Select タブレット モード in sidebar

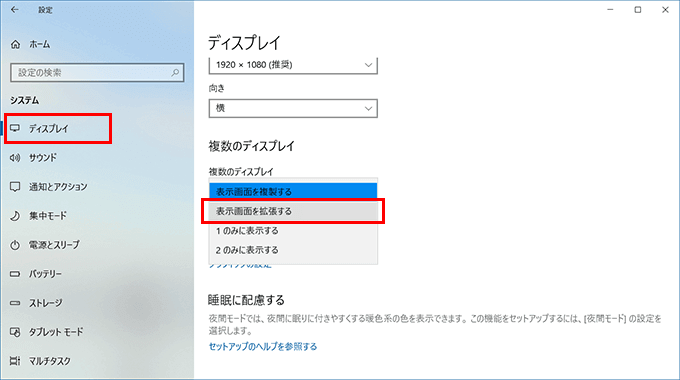pos(56,332)
